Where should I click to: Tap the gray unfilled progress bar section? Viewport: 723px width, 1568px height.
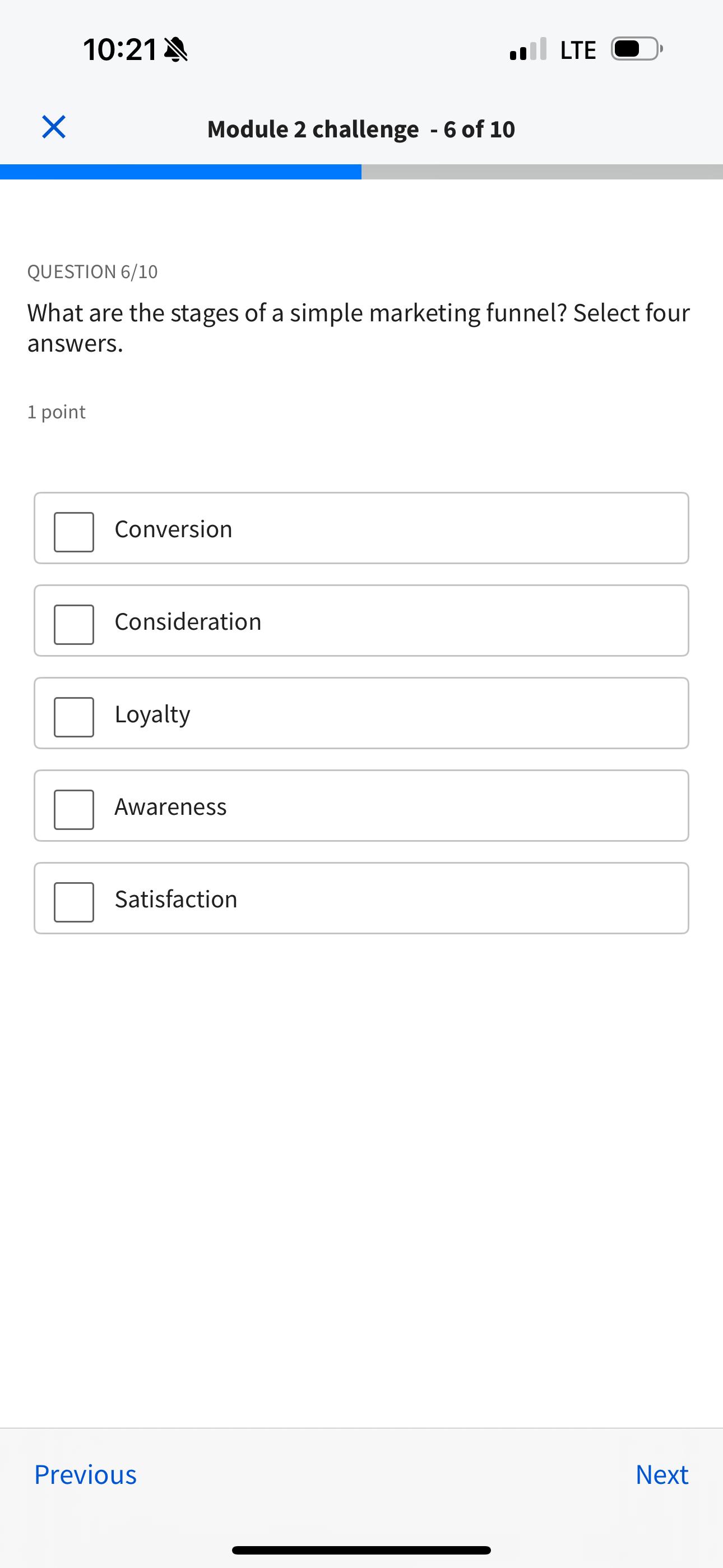pyautogui.click(x=541, y=172)
